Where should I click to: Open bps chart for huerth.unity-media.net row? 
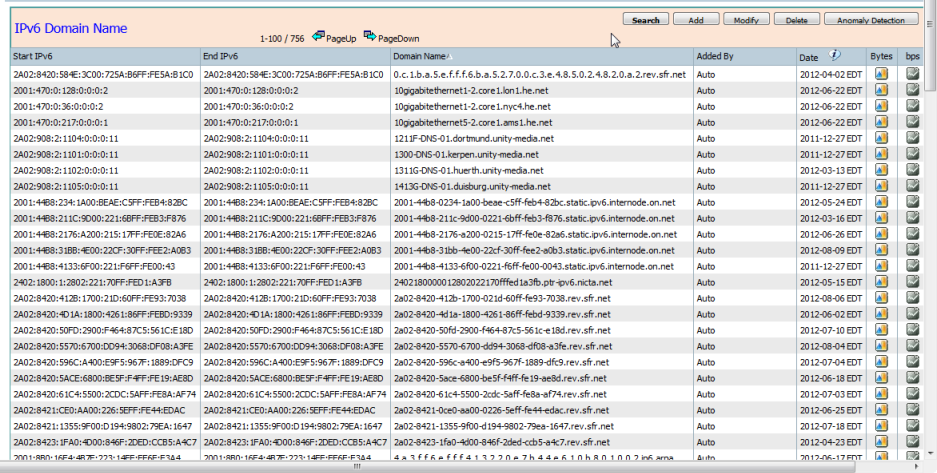click(912, 170)
